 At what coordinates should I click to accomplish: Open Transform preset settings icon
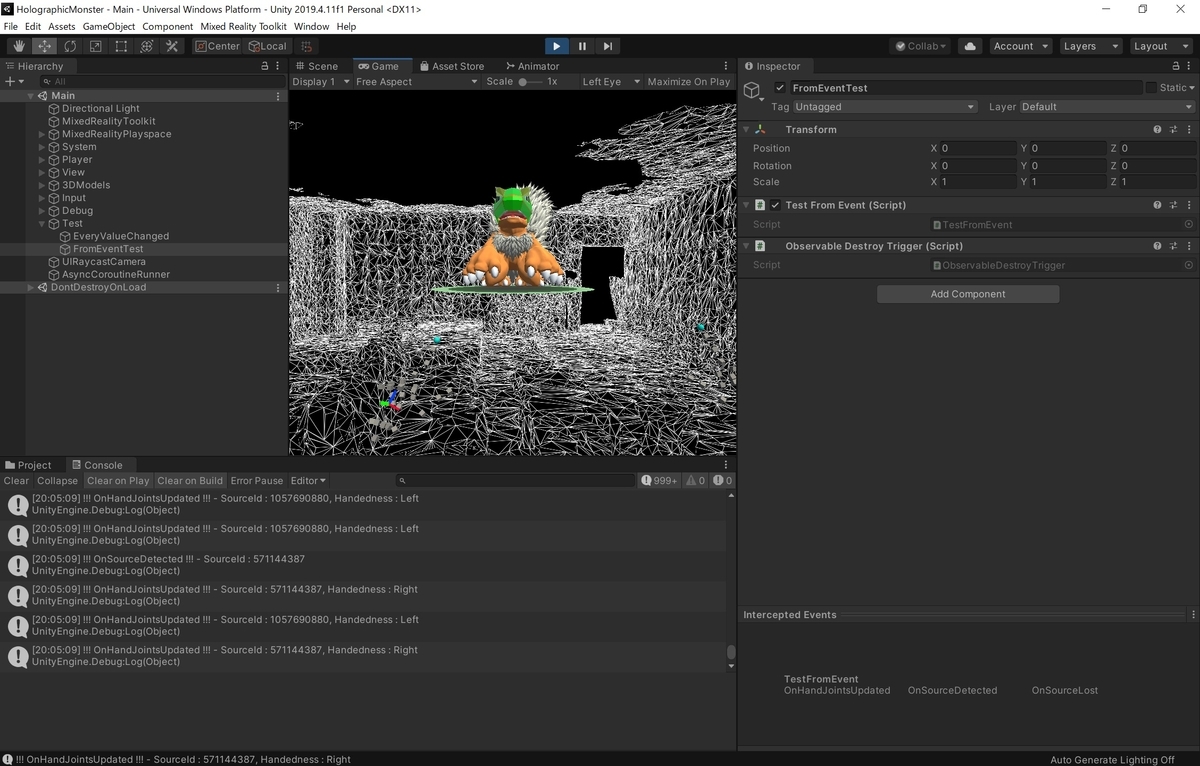pos(1173,130)
